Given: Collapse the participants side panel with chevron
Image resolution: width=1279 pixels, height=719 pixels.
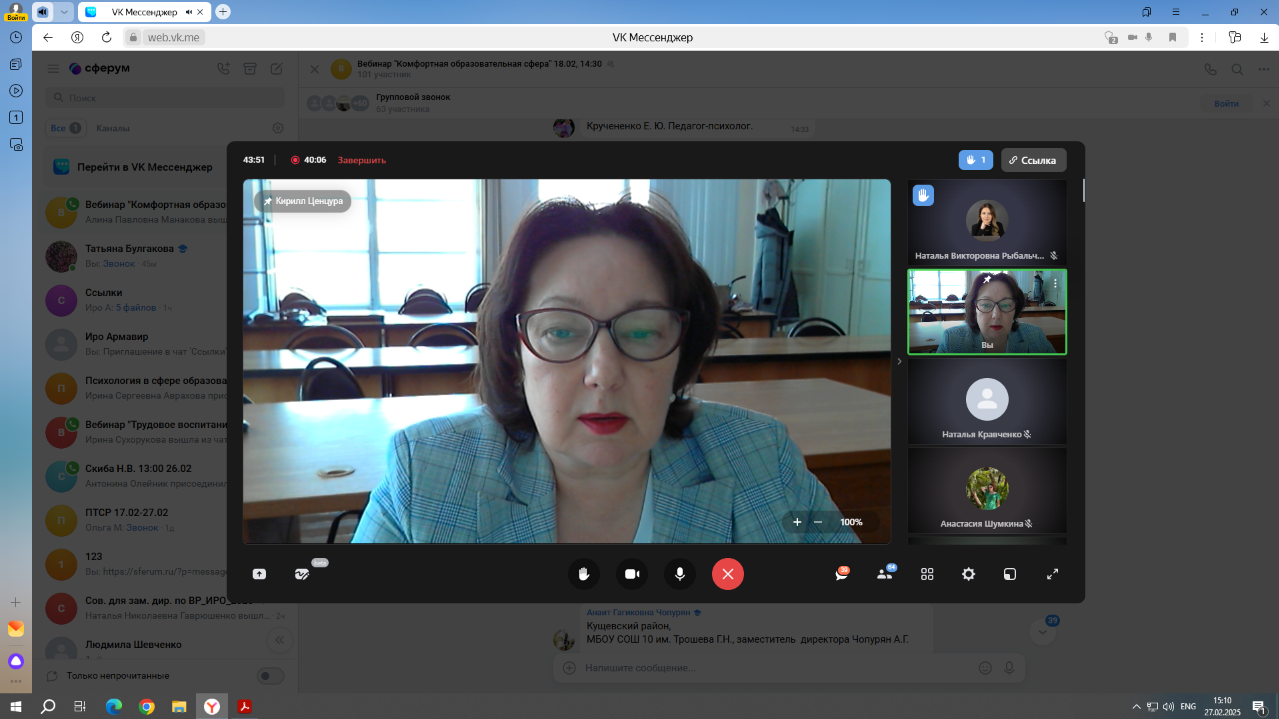Looking at the screenshot, I should pos(899,362).
